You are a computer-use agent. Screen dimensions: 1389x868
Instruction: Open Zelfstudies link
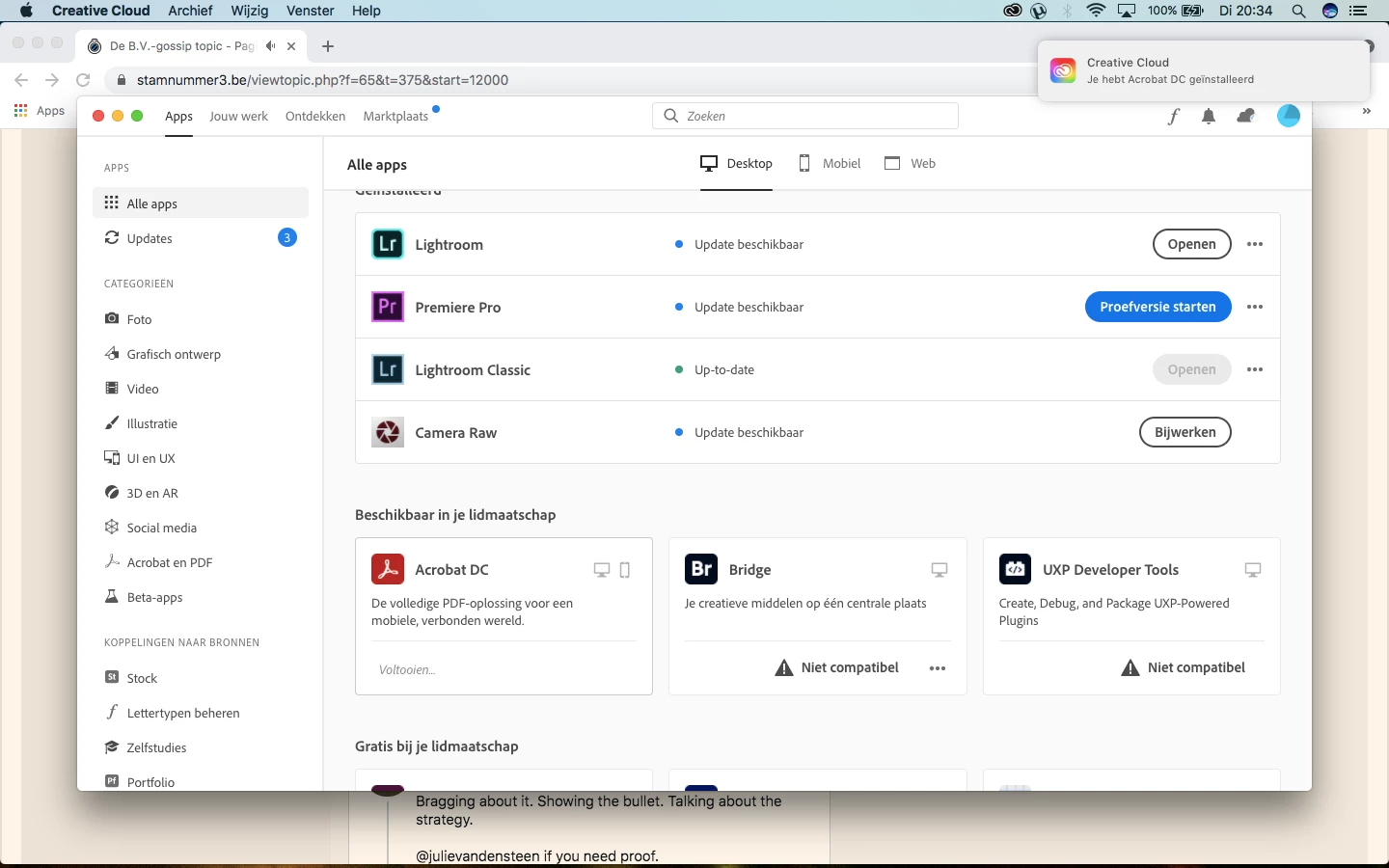tap(201, 747)
